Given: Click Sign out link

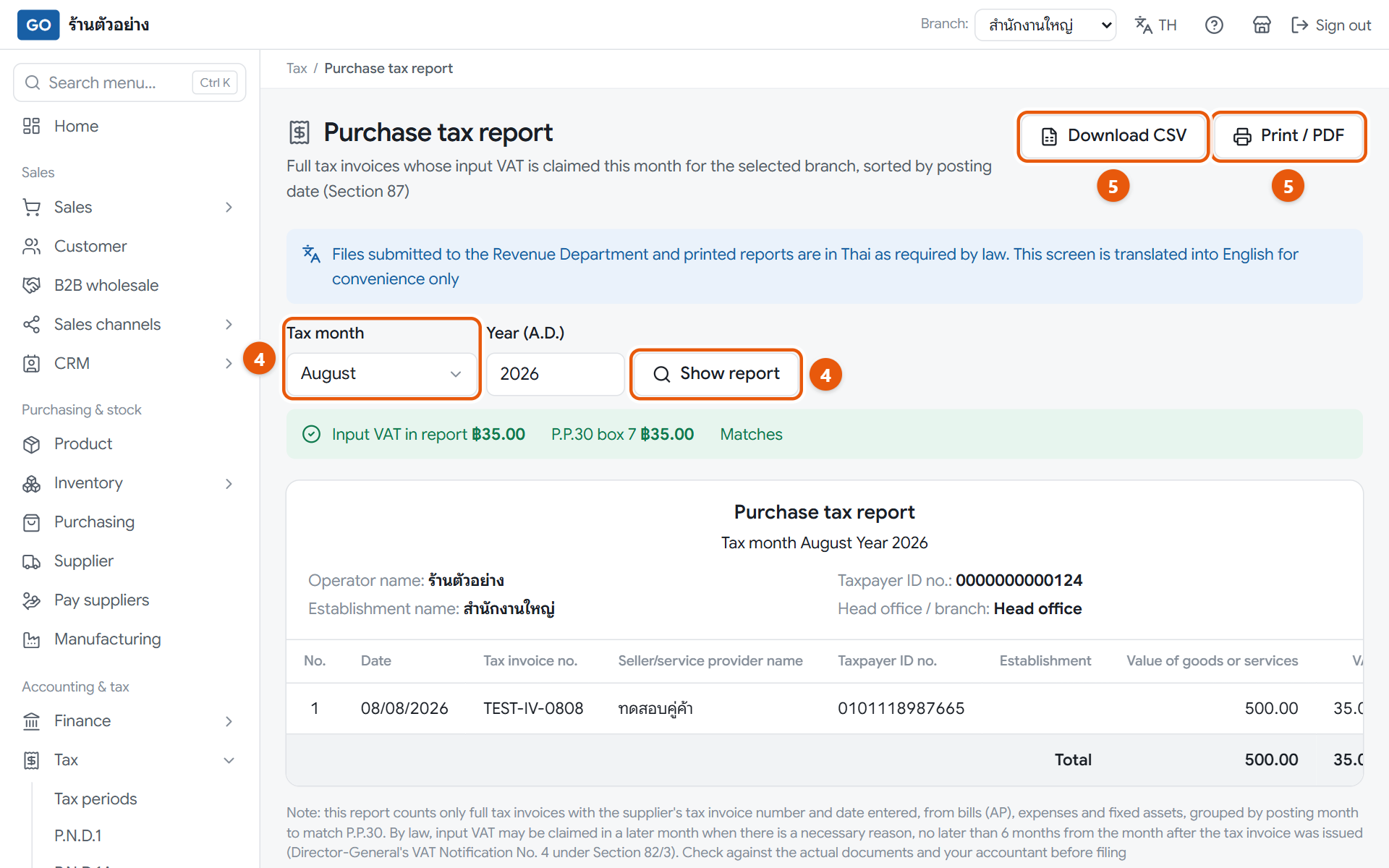Looking at the screenshot, I should (x=1331, y=25).
